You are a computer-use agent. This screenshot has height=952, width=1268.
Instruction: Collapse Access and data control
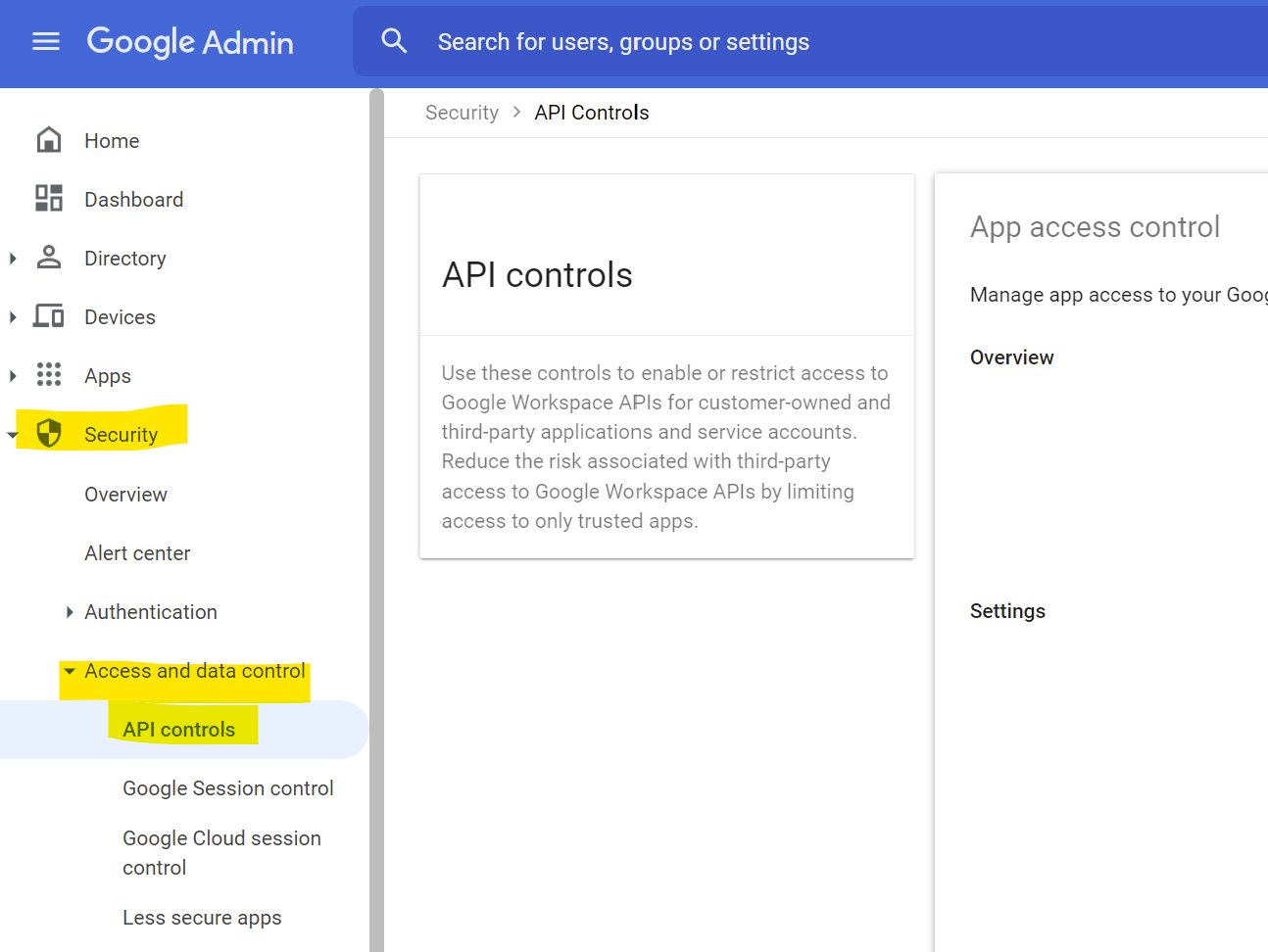point(68,671)
